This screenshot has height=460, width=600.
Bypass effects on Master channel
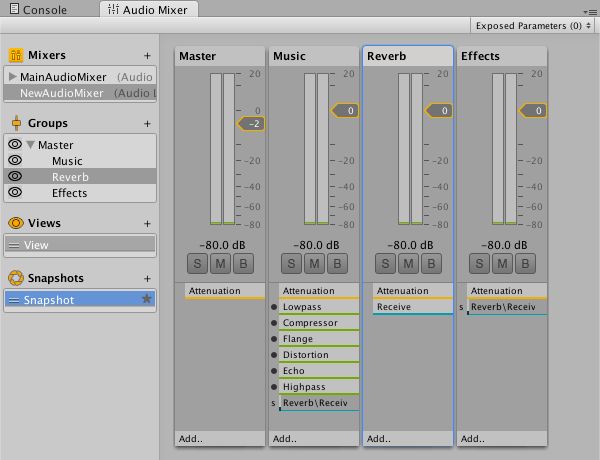pyautogui.click(x=243, y=264)
